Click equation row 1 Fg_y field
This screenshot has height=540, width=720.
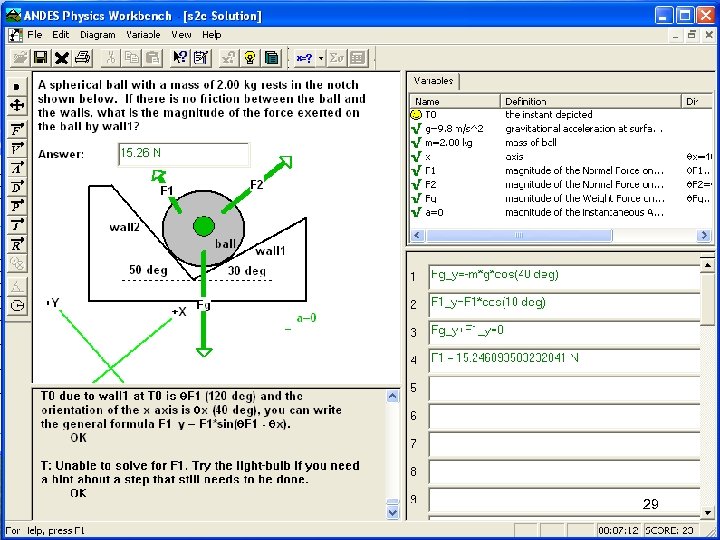tap(564, 276)
